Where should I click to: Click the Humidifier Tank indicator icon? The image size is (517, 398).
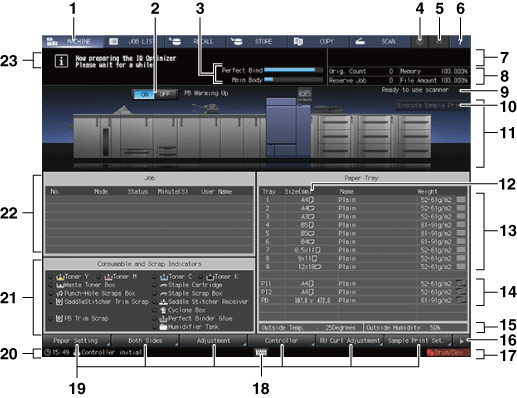(163, 327)
